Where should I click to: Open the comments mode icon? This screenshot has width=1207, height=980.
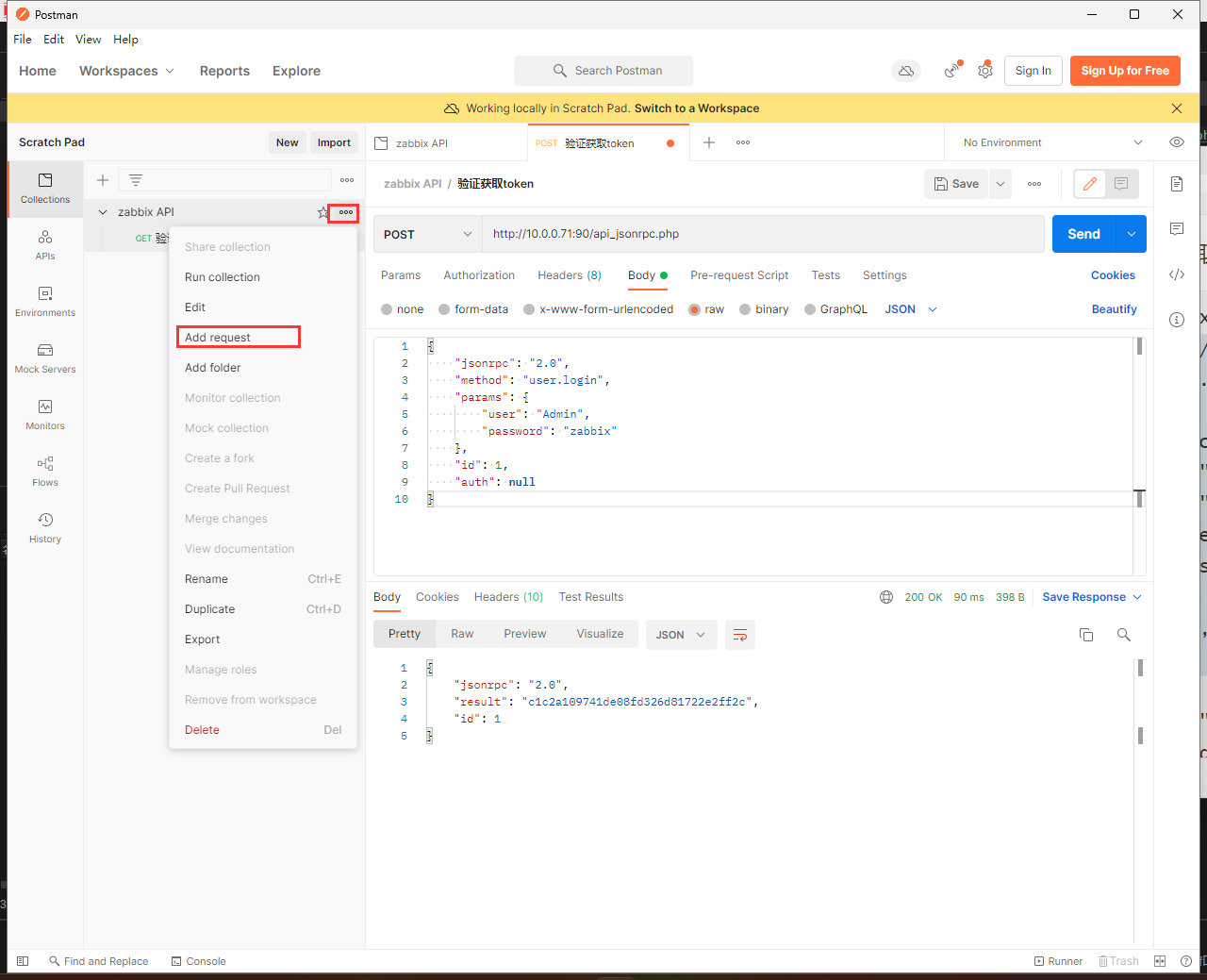coord(1121,184)
